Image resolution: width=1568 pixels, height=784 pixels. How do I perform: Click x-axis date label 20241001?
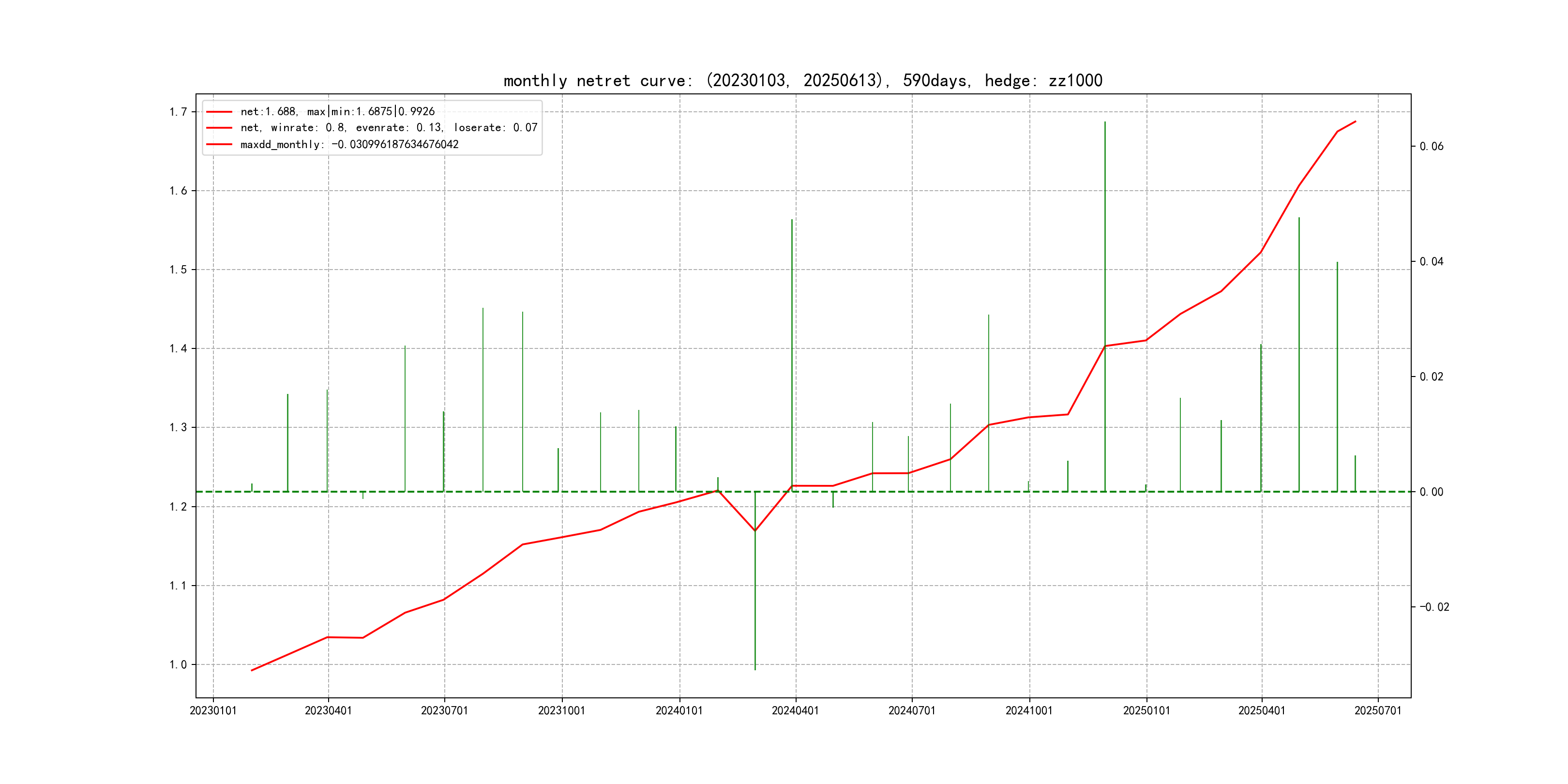tap(1029, 710)
